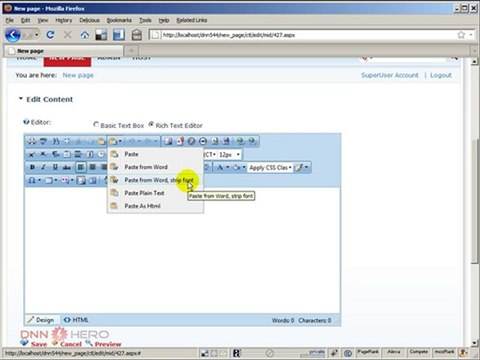Go back with Firefox back arrow
The width and height of the screenshot is (480, 360).
(x=13, y=35)
